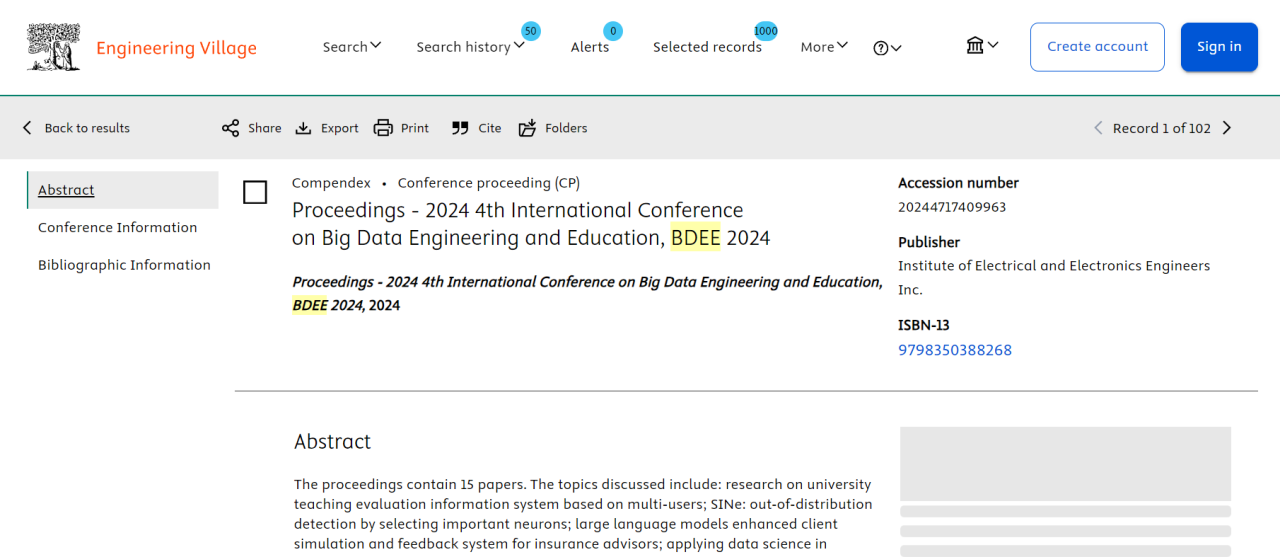This screenshot has height=557, width=1280.
Task: Open Alerts page
Action: (x=590, y=47)
